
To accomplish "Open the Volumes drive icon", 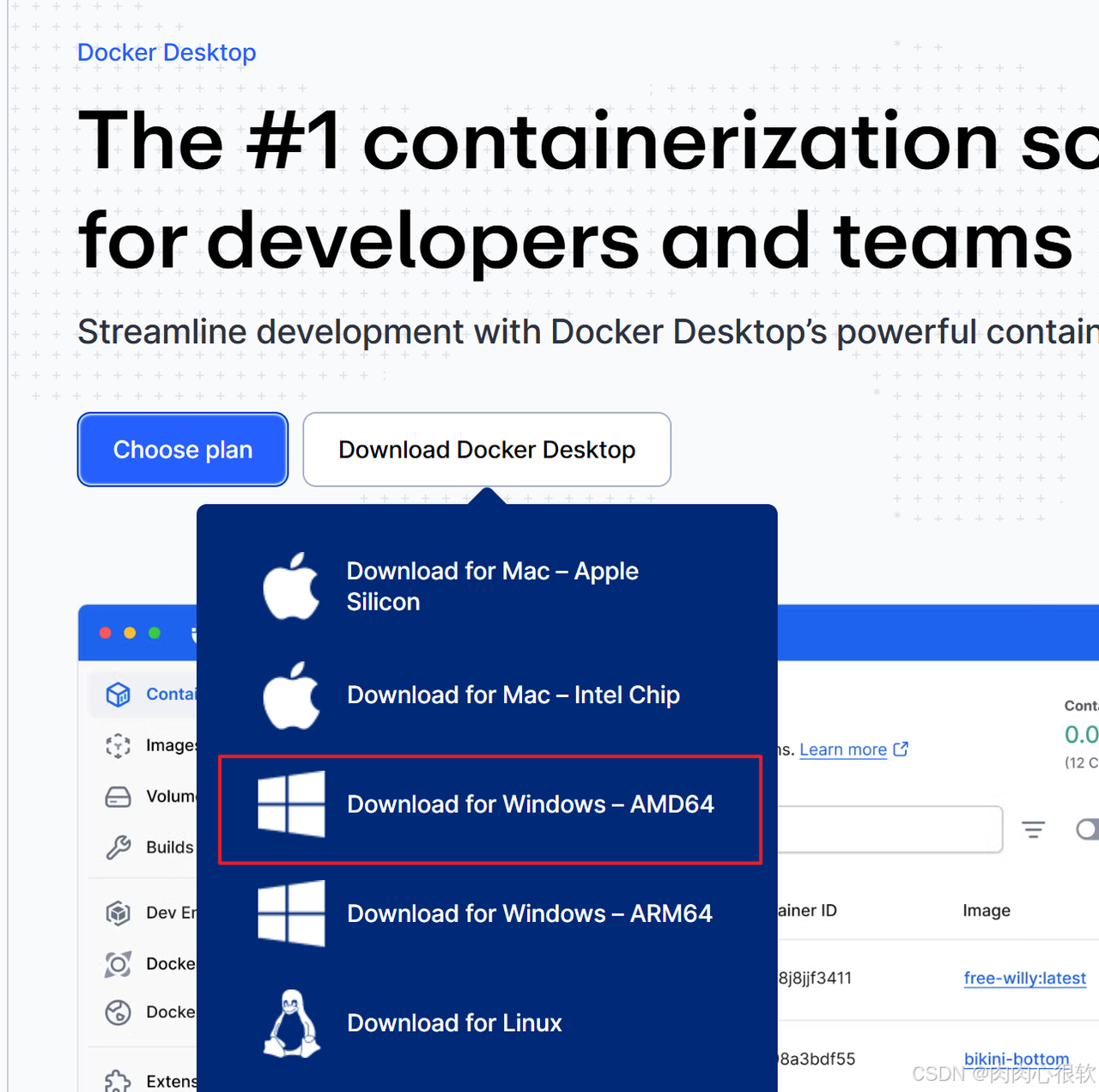I will (x=118, y=797).
